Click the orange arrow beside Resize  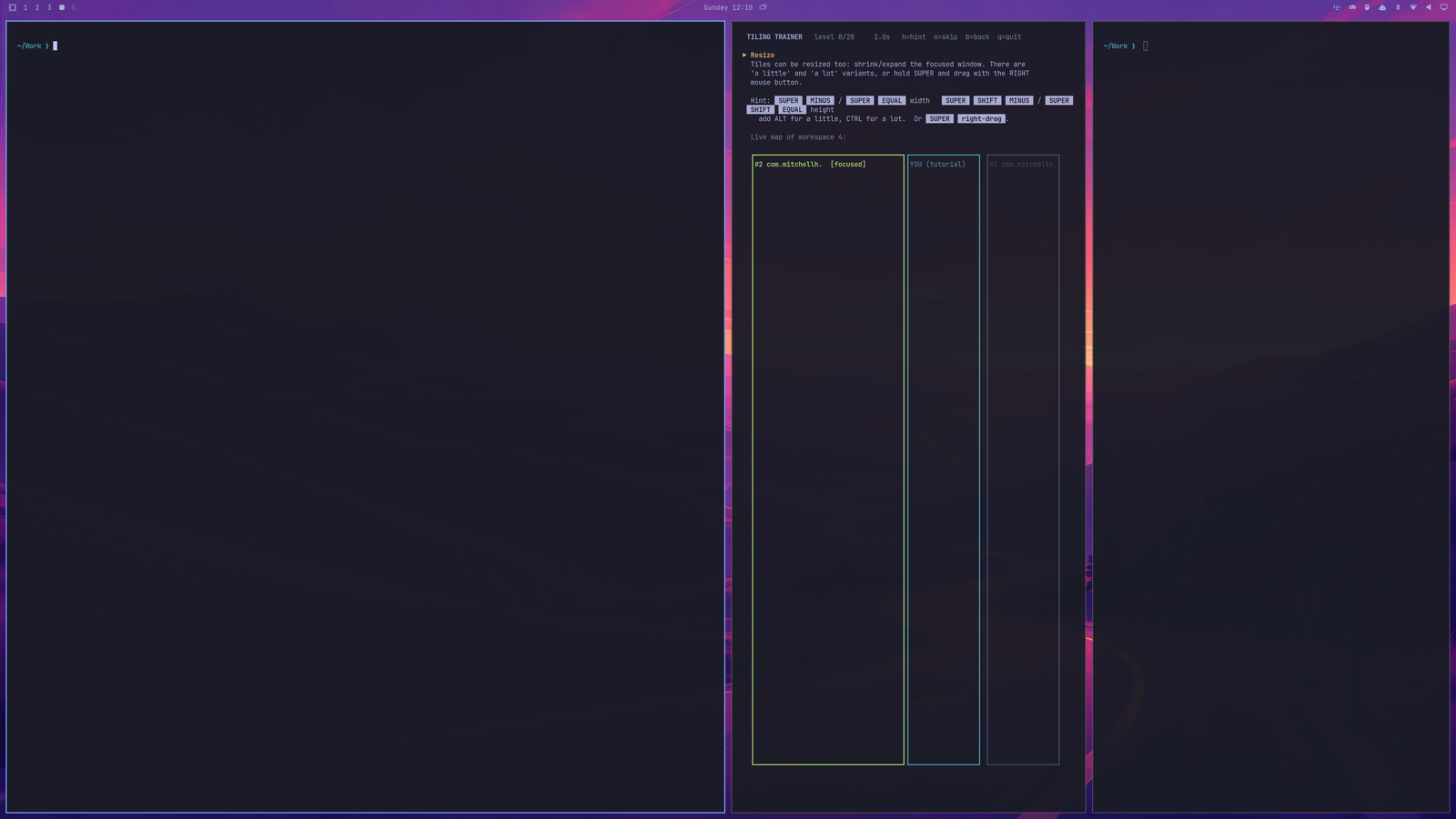[744, 56]
